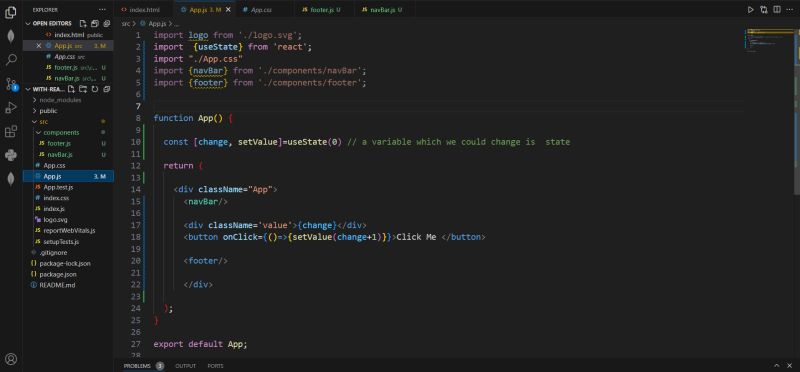Viewport: 800px width, 372px height.
Task: Close the bottom panel
Action: (789, 365)
